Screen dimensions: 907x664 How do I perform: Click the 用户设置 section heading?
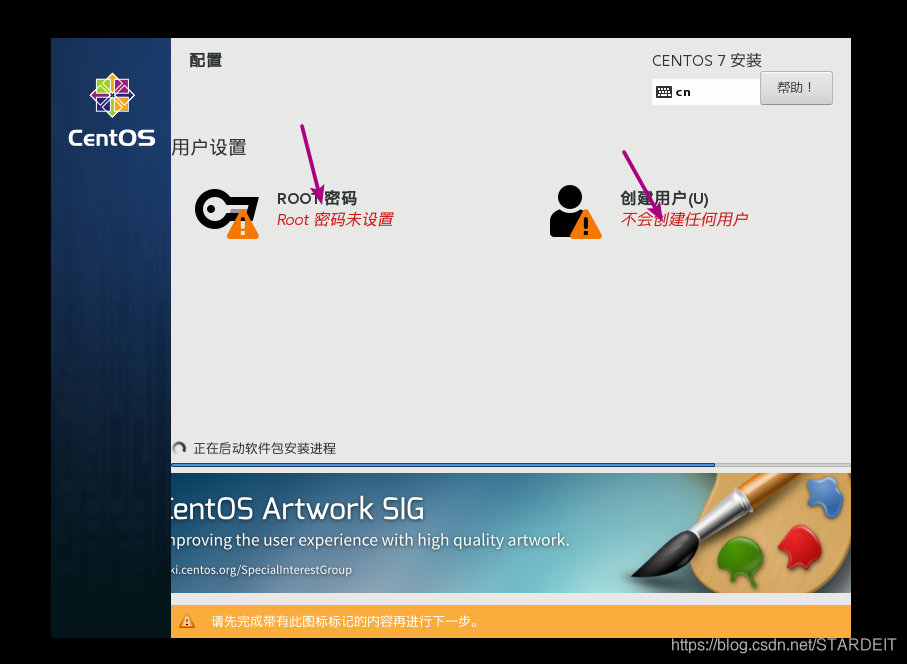209,147
